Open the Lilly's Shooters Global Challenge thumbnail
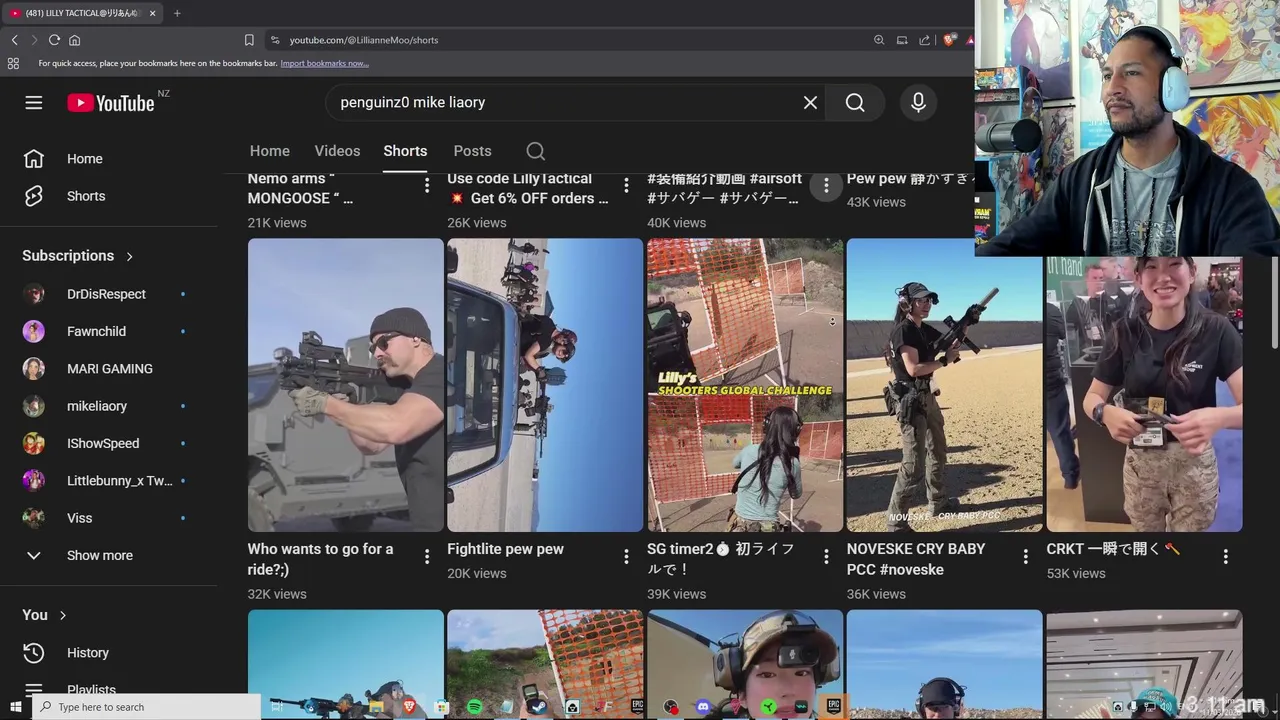This screenshot has height=720, width=1280. point(745,385)
